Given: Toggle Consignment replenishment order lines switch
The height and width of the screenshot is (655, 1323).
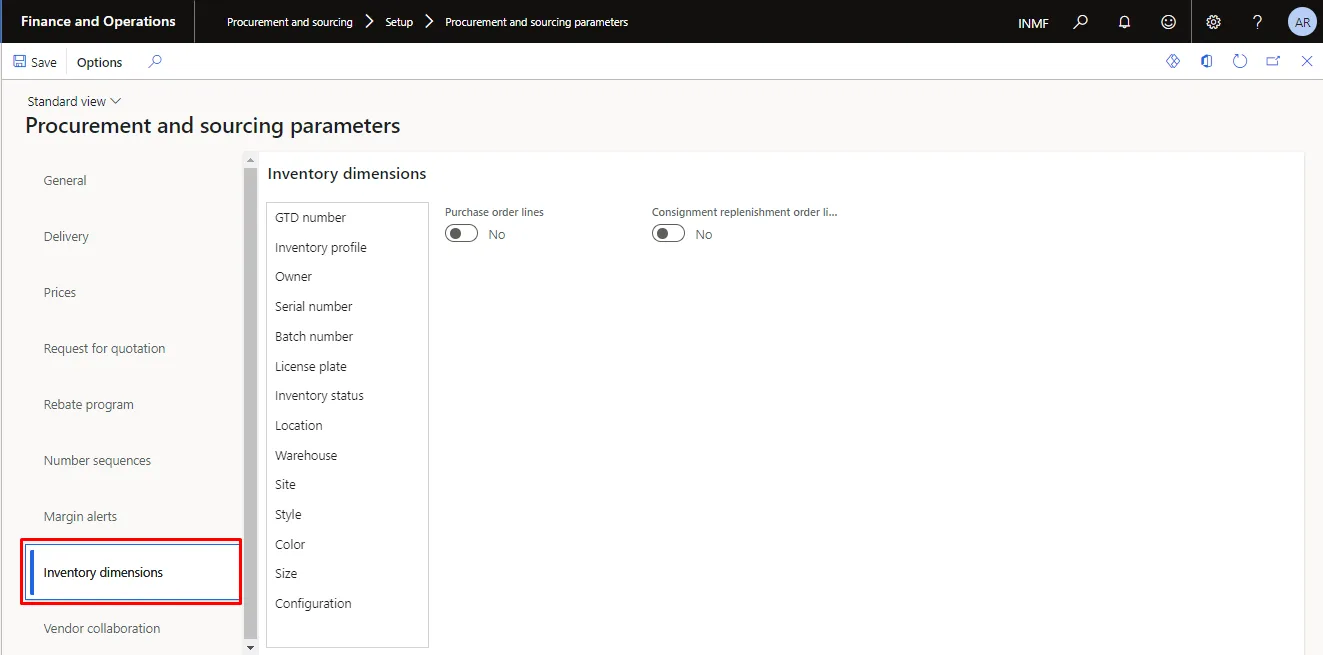Looking at the screenshot, I should click(669, 234).
